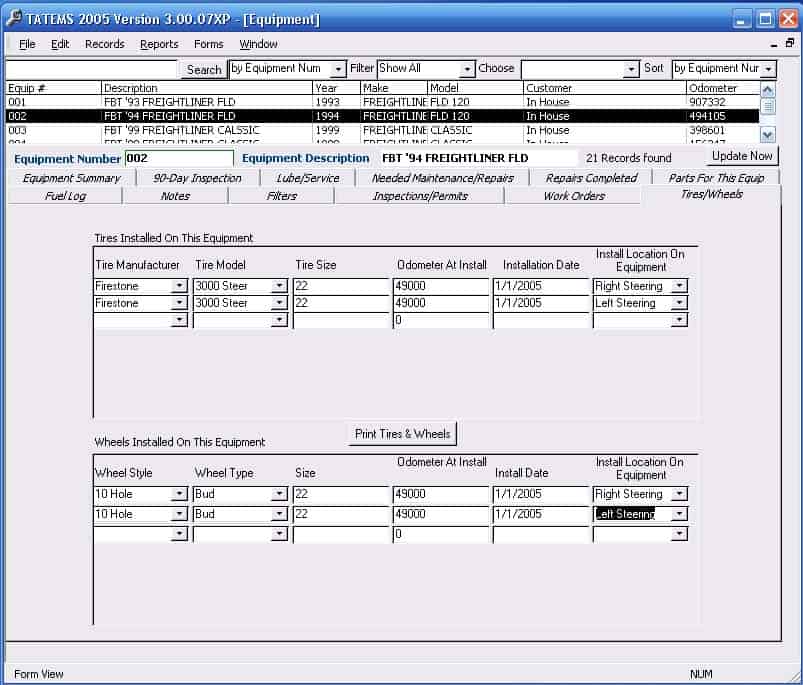Click the Search button
The image size is (803, 685).
[204, 69]
